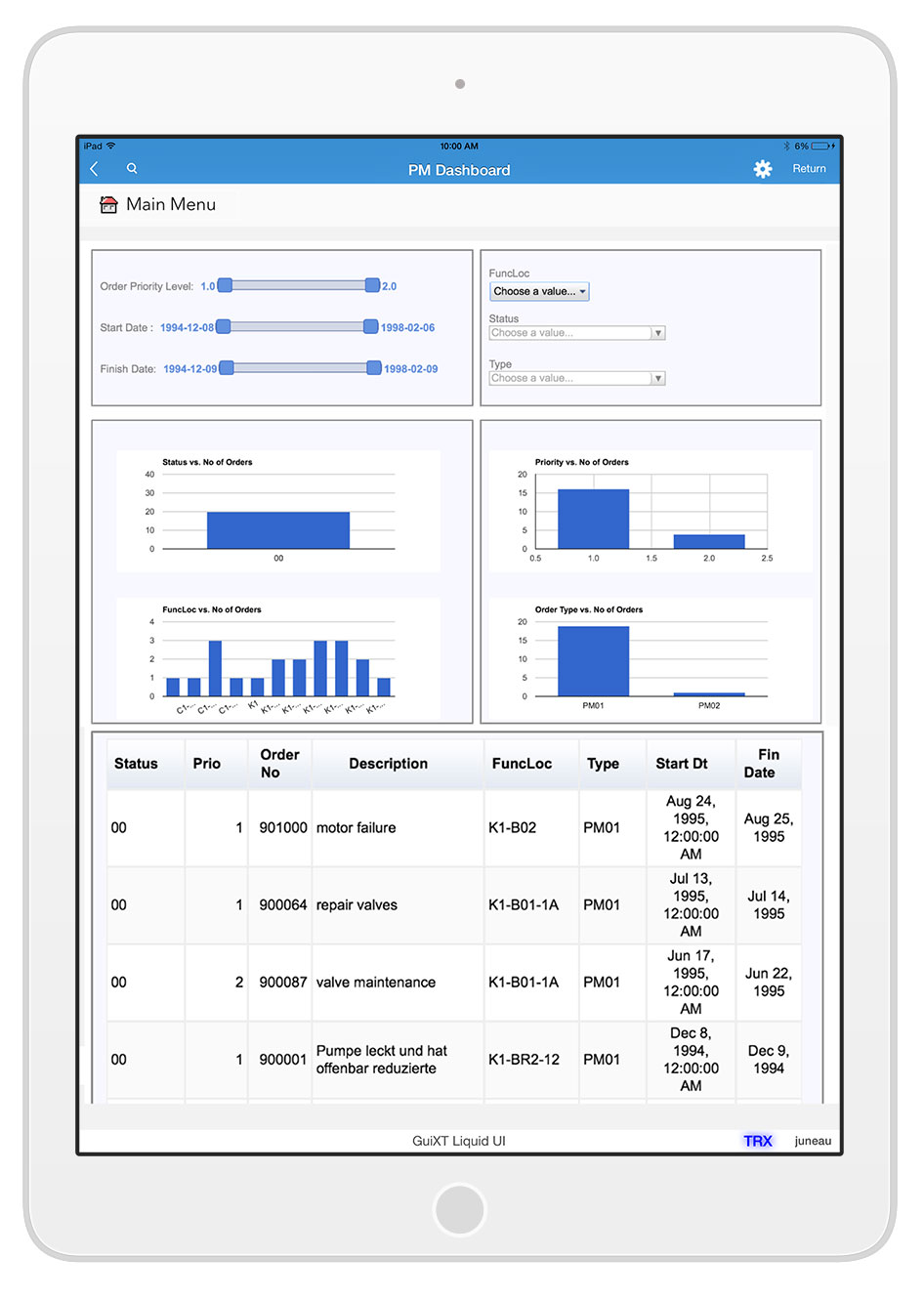Expand the FuncLoc dropdown
Viewport: 924px width, 1298px height.
click(539, 291)
